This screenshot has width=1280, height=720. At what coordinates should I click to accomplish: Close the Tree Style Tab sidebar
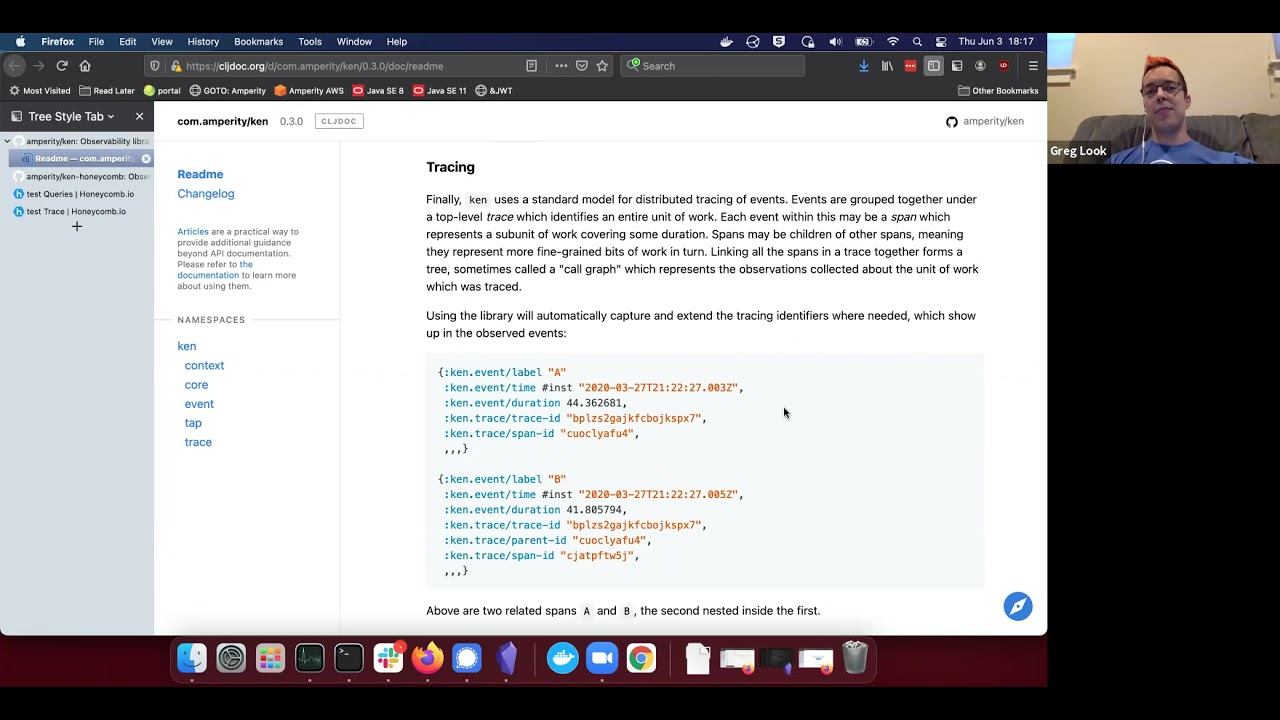139,117
